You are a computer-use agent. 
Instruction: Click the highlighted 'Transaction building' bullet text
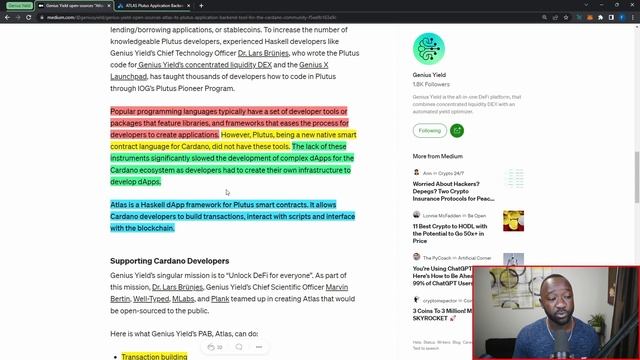154,356
